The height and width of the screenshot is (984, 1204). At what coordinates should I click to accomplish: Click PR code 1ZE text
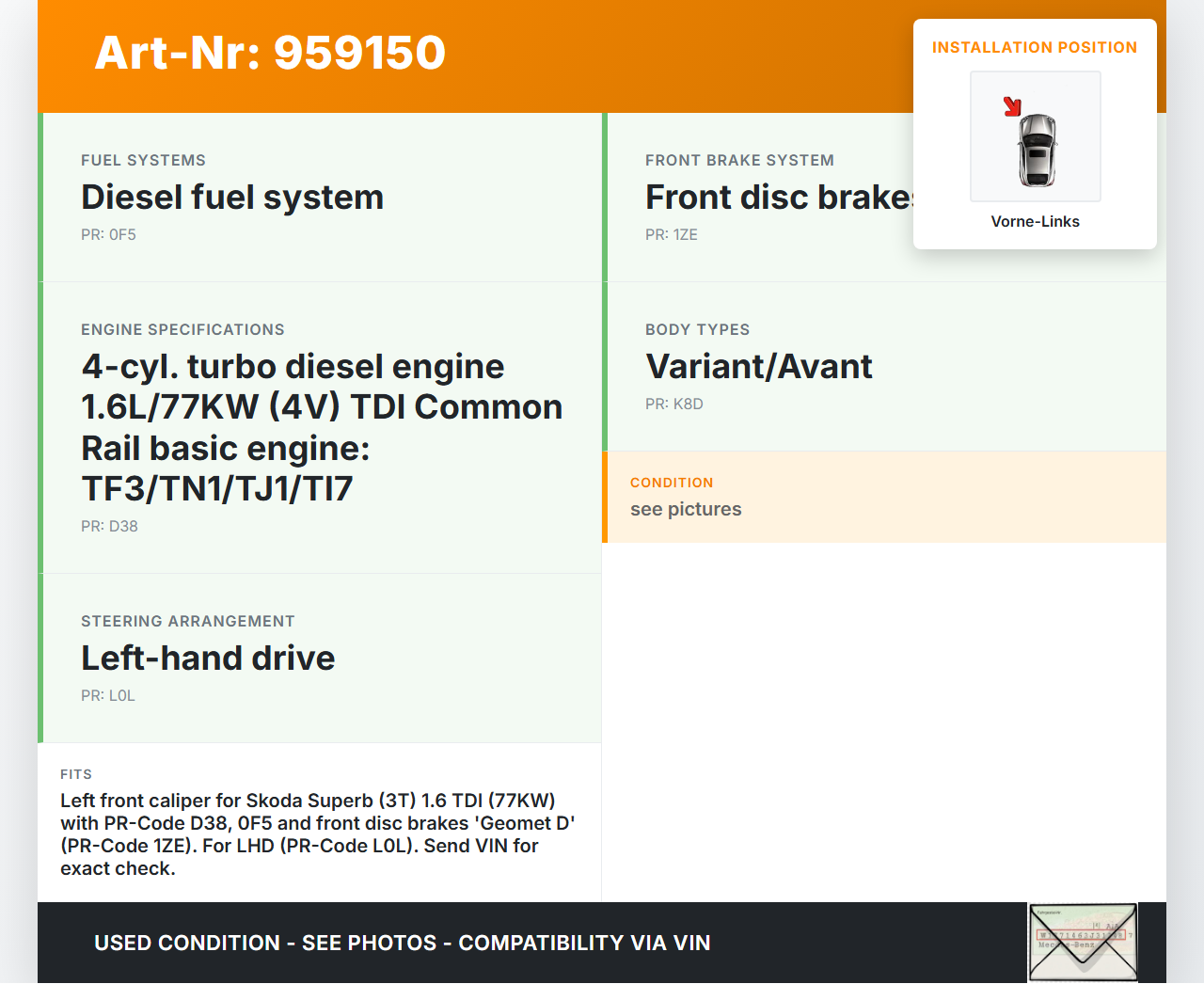pyautogui.click(x=671, y=235)
